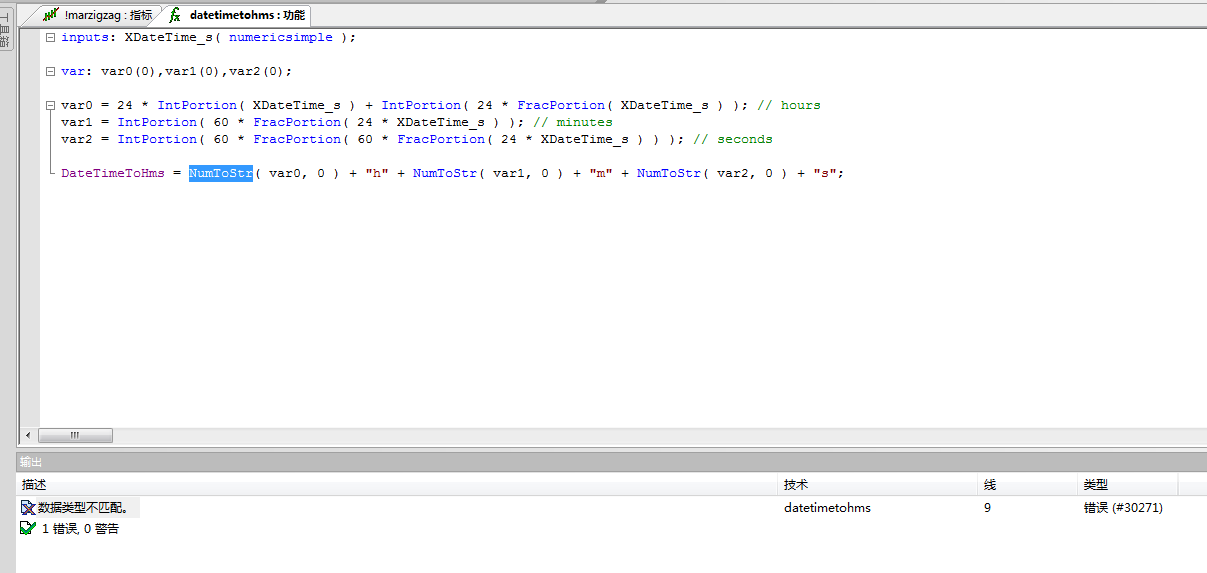Sort by the 技术 column header
Screen dimensions: 1207x573
878,484
